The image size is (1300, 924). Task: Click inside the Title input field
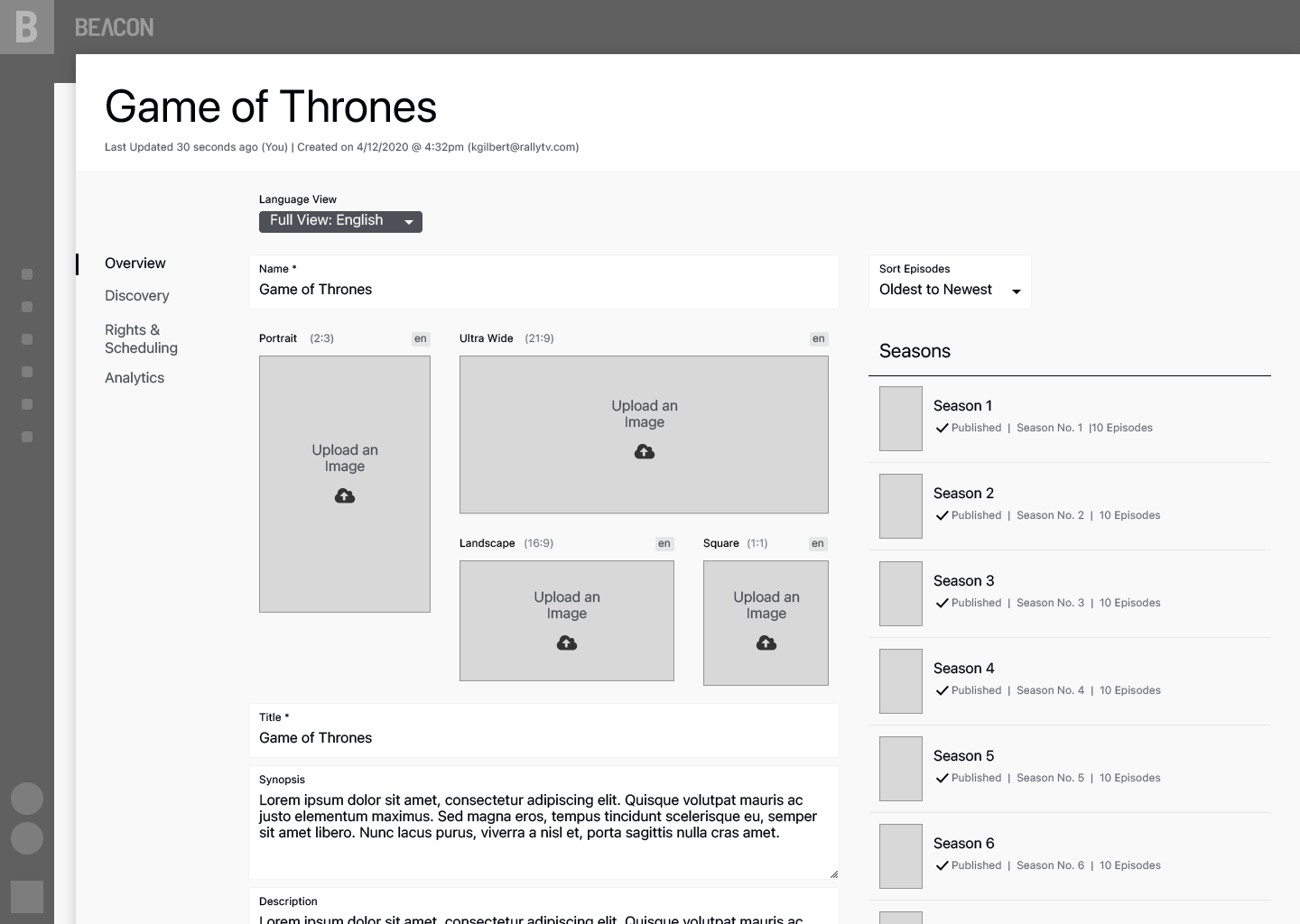542,737
